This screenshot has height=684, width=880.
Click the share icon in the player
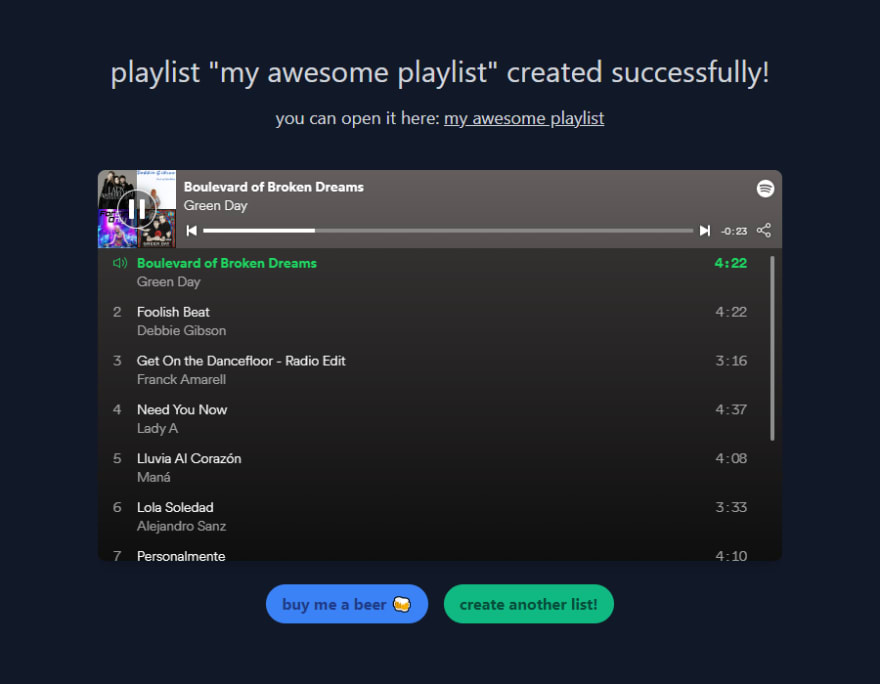pyautogui.click(x=764, y=231)
